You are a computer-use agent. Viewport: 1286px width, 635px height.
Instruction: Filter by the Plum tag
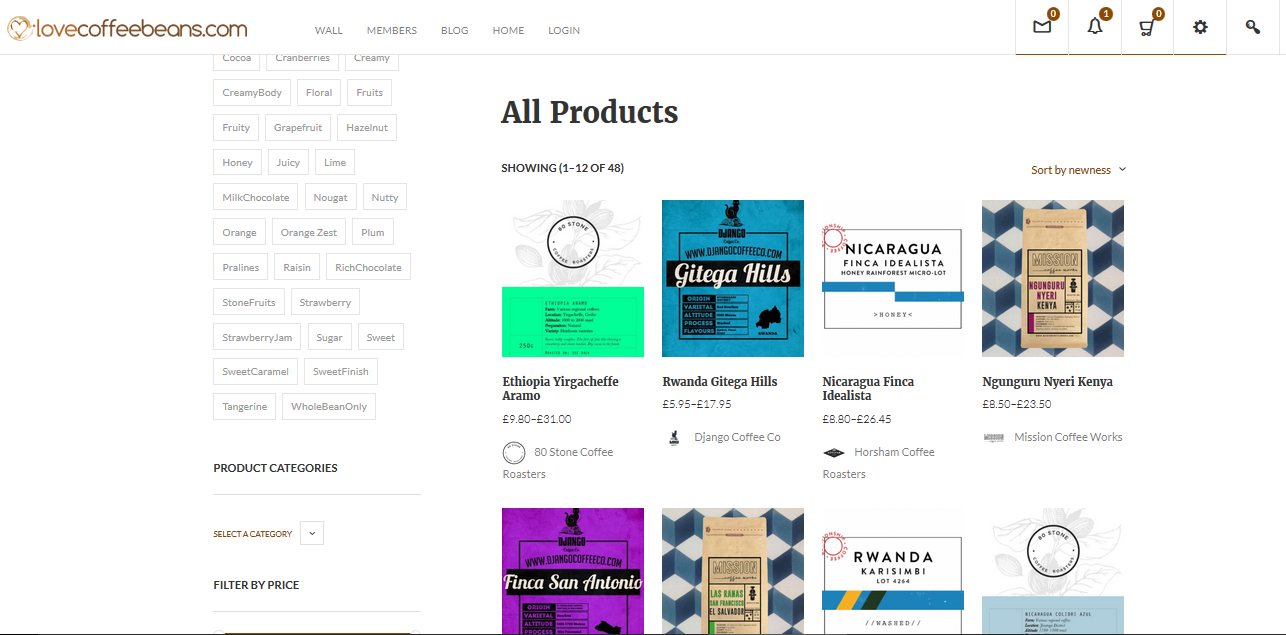click(373, 233)
